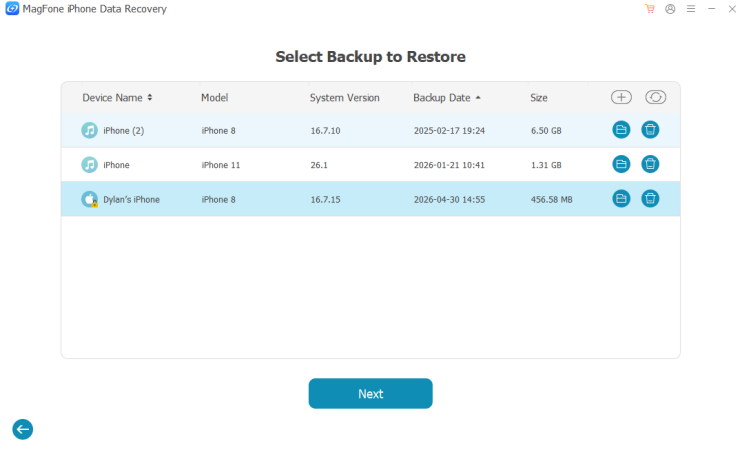
Task: Open the shopping cart icon
Action: coord(650,9)
